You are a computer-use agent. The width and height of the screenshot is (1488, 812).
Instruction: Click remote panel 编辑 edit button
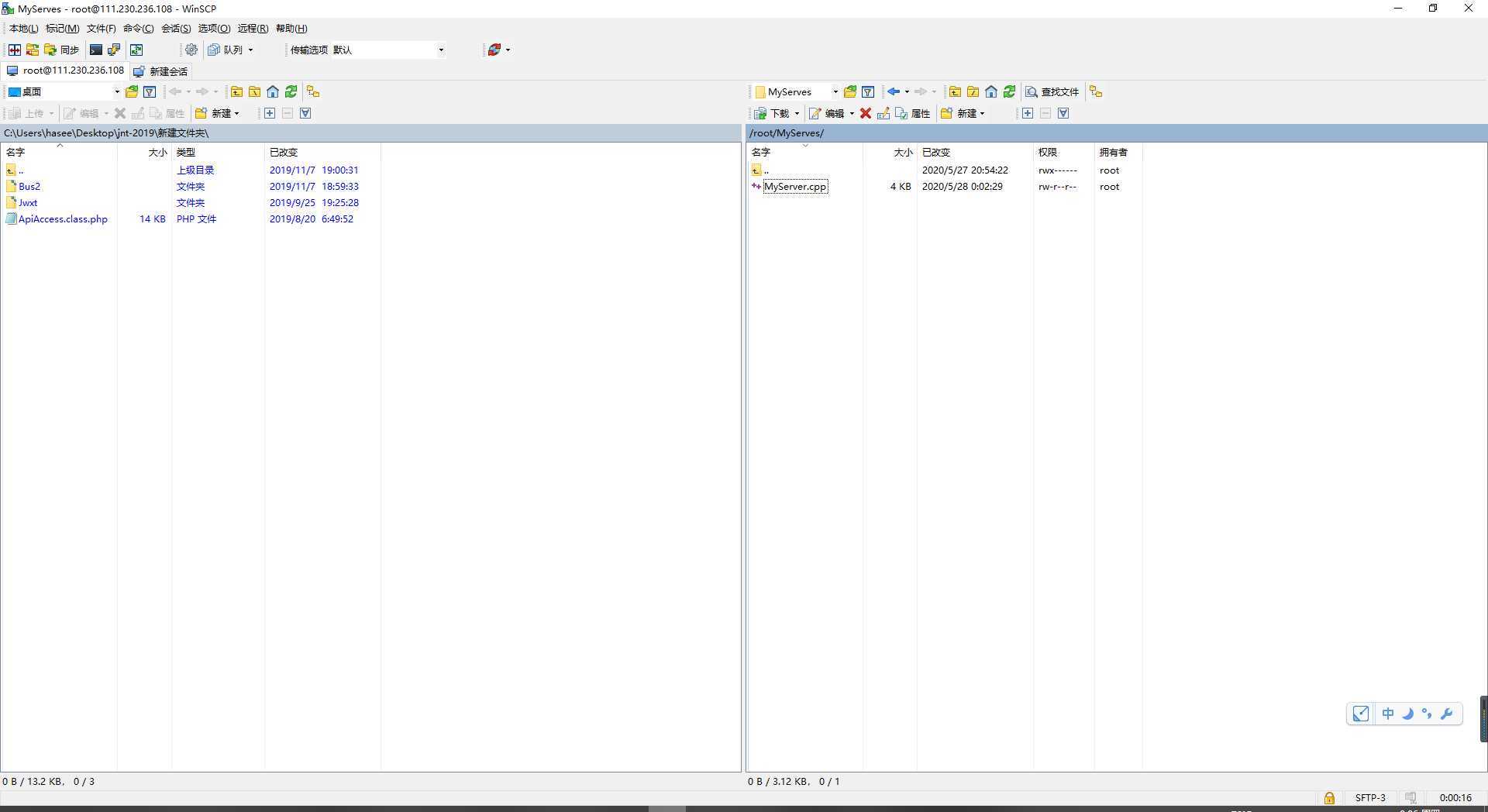pos(827,113)
